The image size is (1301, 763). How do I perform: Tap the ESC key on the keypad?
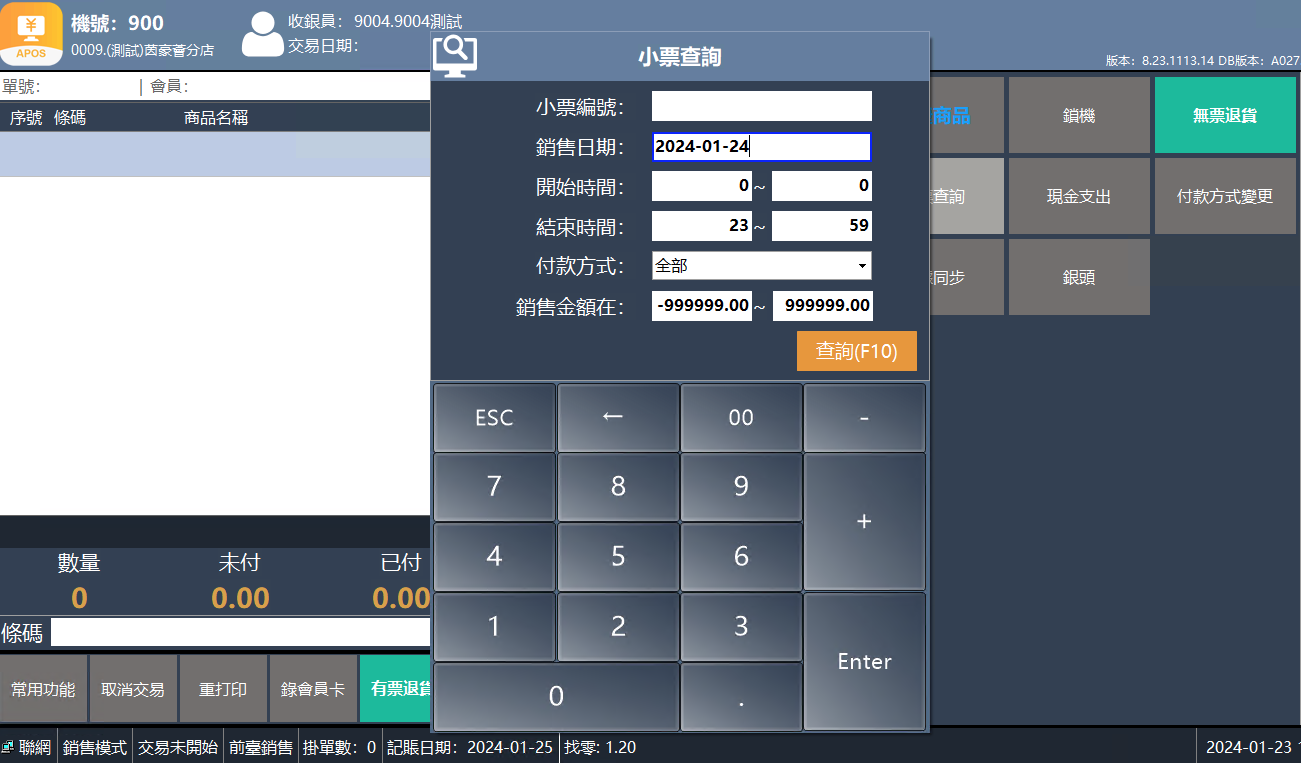(494, 418)
